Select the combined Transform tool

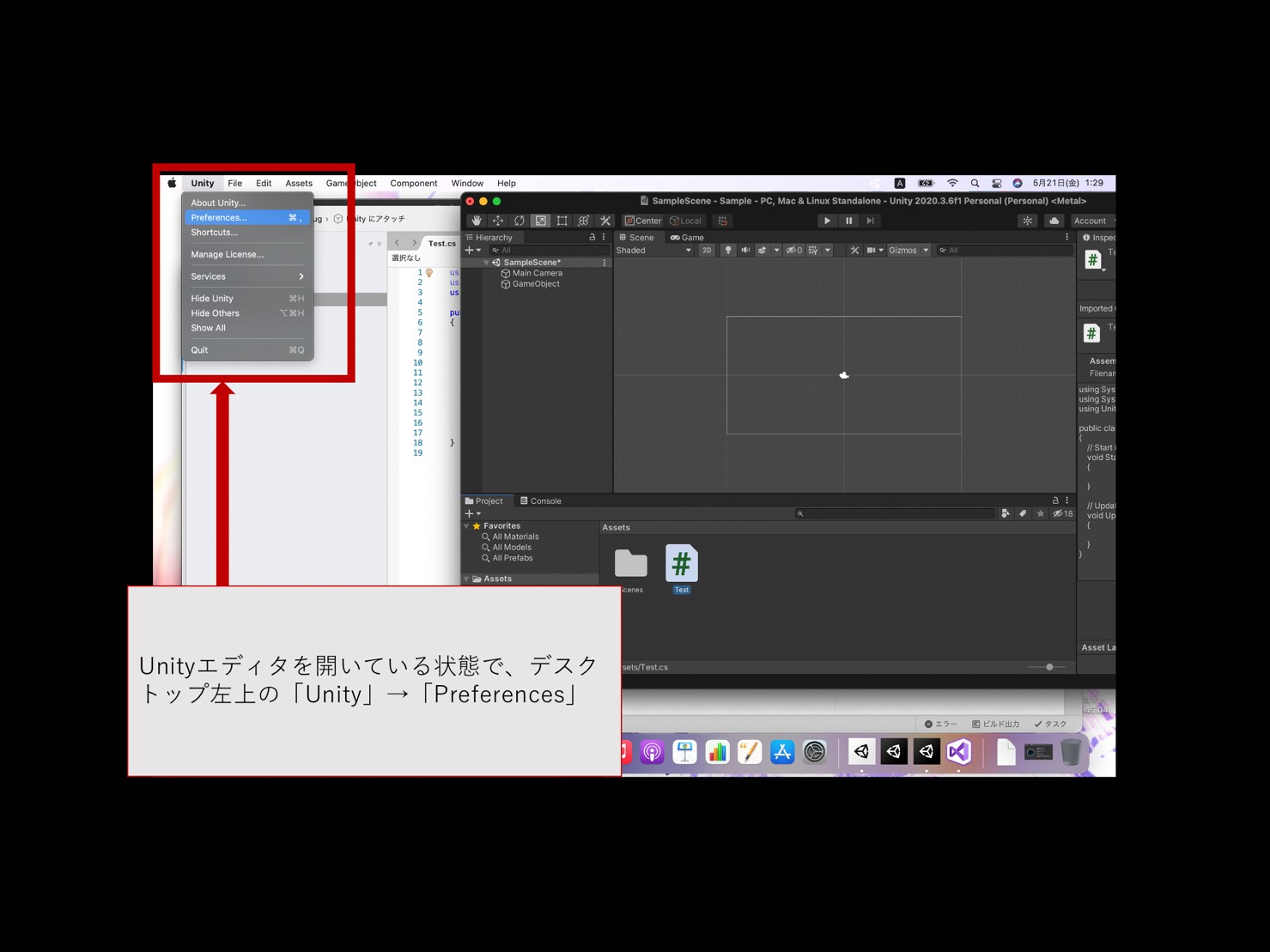(x=584, y=221)
